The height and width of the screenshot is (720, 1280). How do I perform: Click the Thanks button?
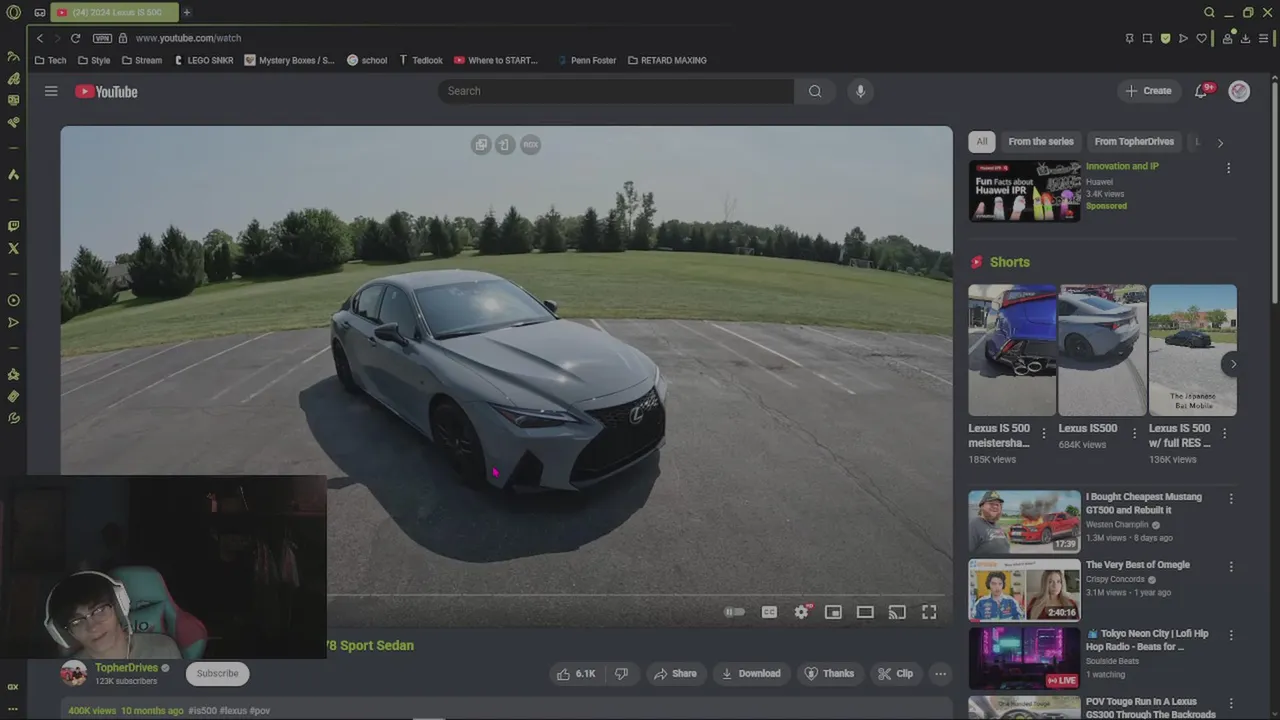coord(830,674)
